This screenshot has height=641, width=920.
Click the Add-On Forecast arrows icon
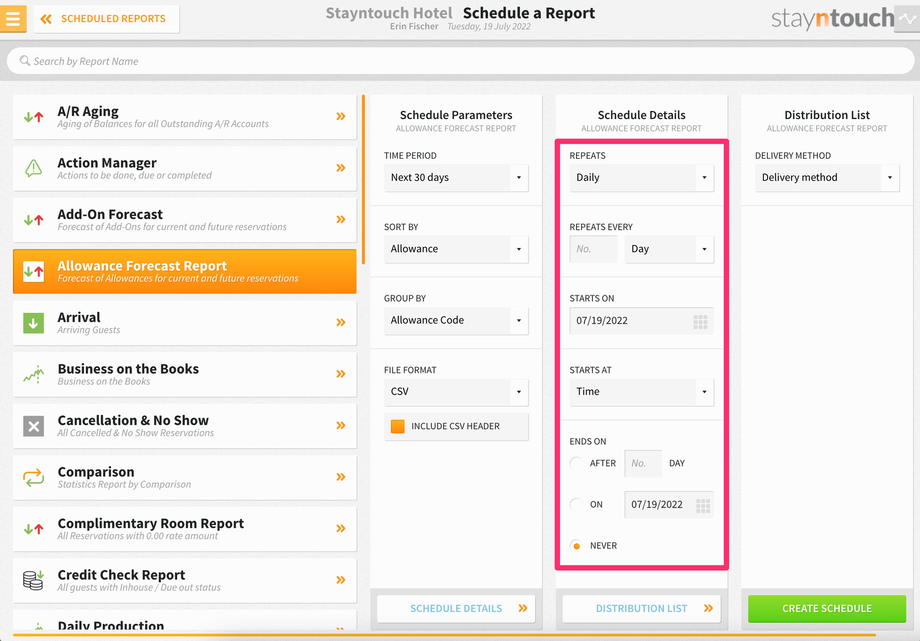(33, 220)
